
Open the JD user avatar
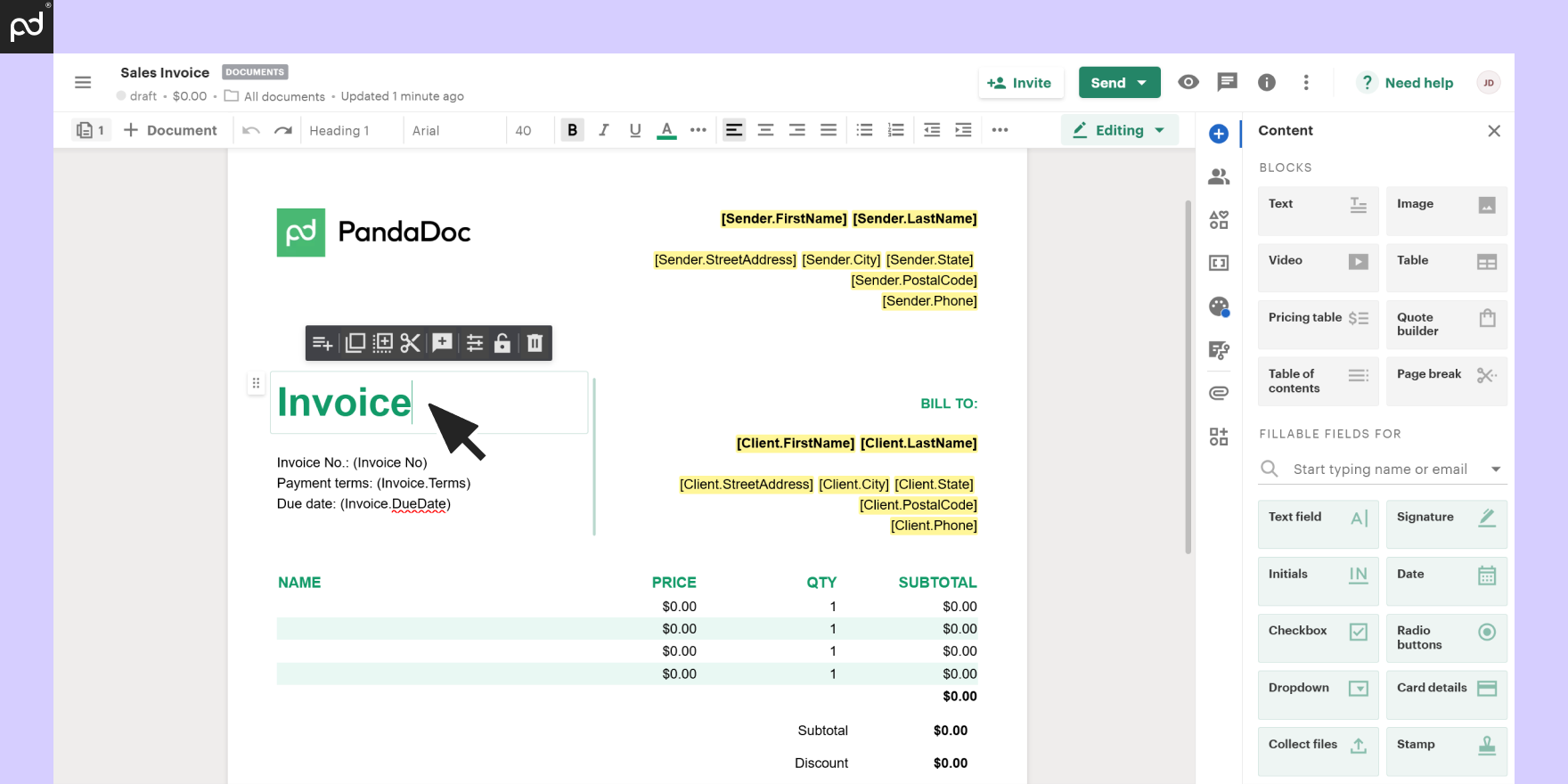[x=1489, y=83]
